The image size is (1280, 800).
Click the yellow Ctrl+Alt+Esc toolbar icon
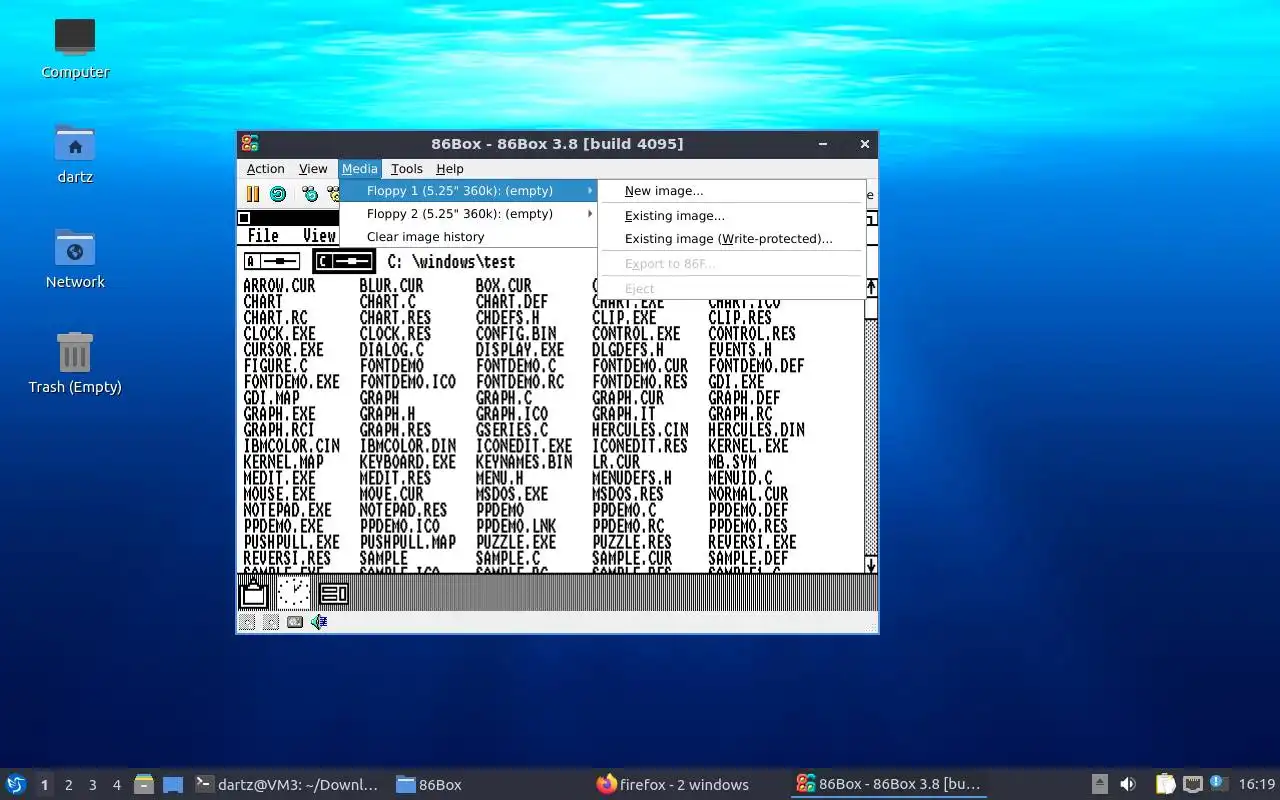tap(334, 194)
